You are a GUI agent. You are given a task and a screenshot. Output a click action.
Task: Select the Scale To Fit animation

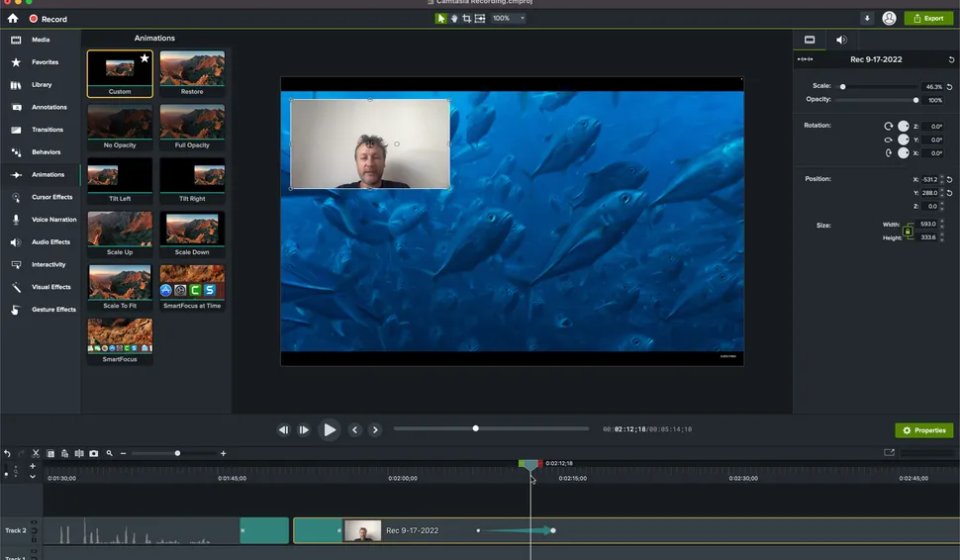(120, 288)
